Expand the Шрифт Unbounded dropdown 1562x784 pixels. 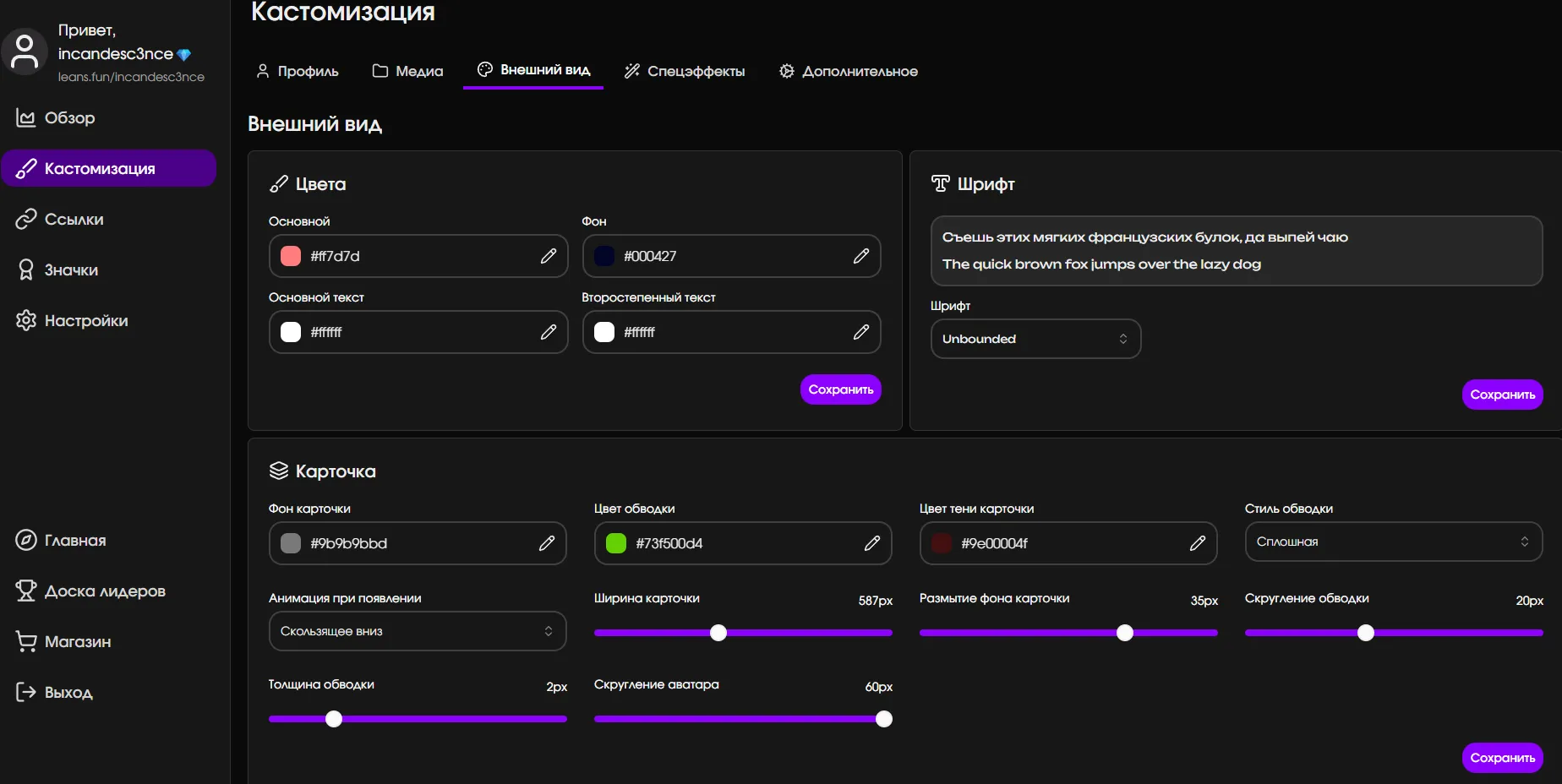(x=1035, y=339)
